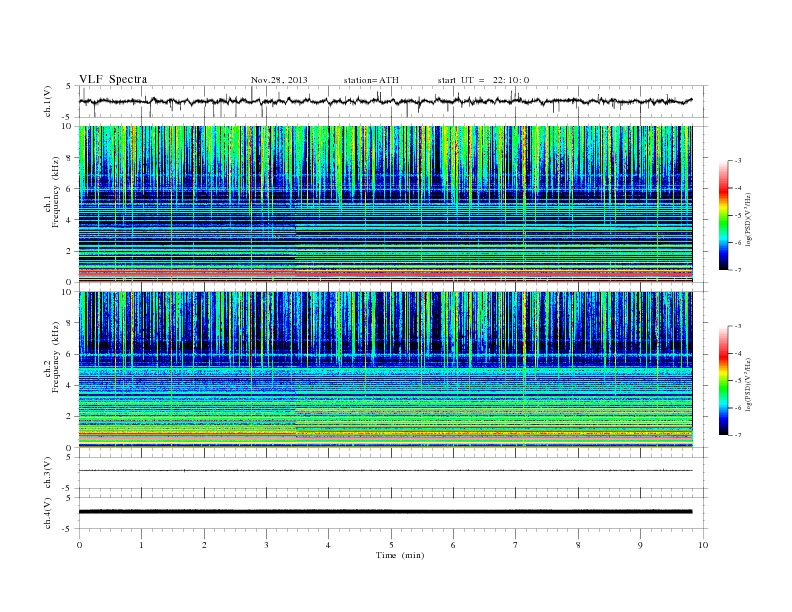
Task: Click the '0' tick on the time axis
Action: pyautogui.click(x=79, y=545)
